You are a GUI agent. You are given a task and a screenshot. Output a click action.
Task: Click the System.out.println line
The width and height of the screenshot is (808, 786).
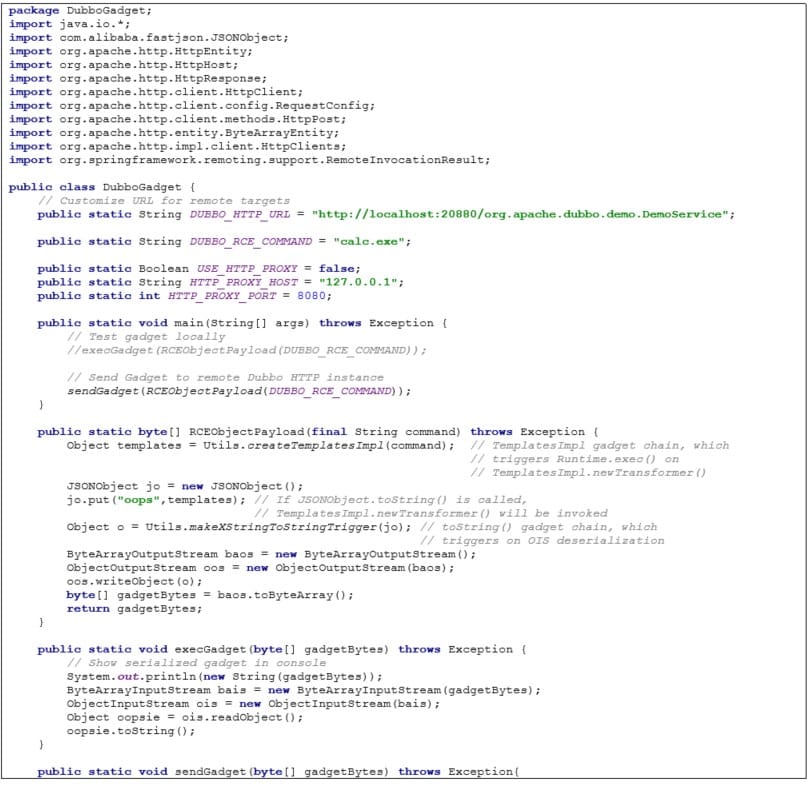224,677
